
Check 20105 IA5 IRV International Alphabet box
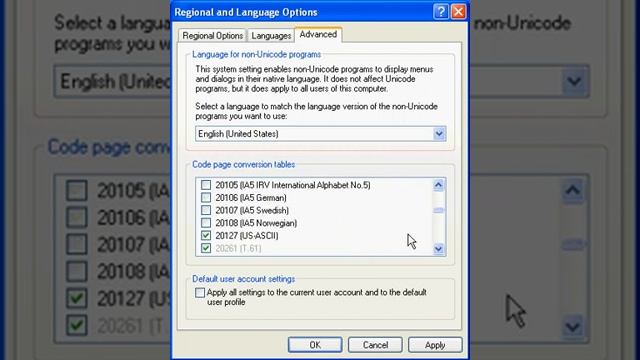click(x=206, y=185)
